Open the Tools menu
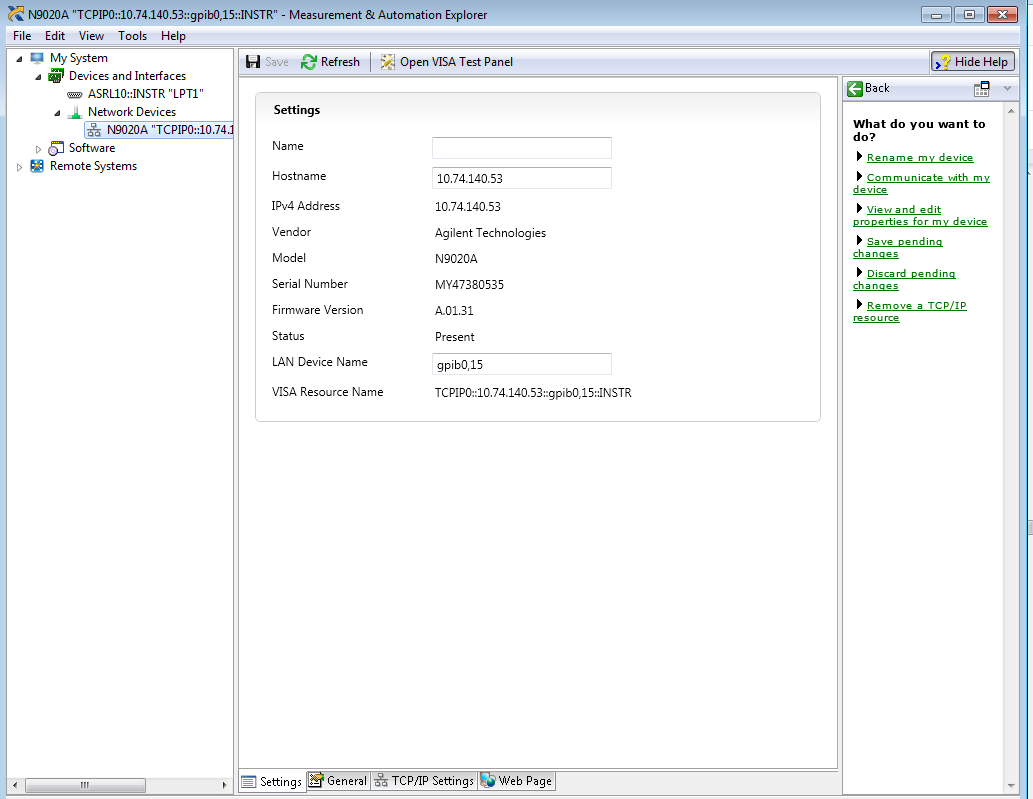1033x799 pixels. click(132, 36)
